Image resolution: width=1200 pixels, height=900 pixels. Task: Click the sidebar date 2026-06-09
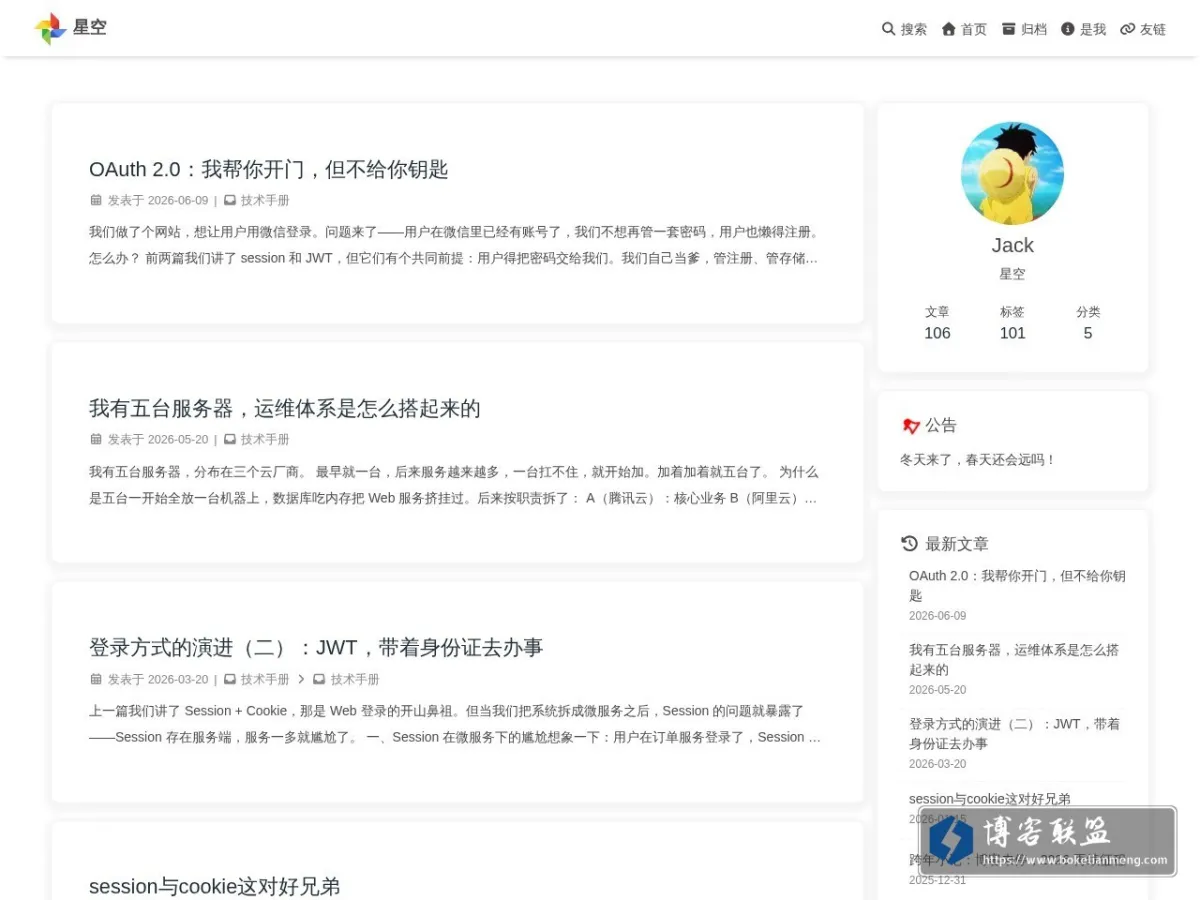[x=937, y=616]
